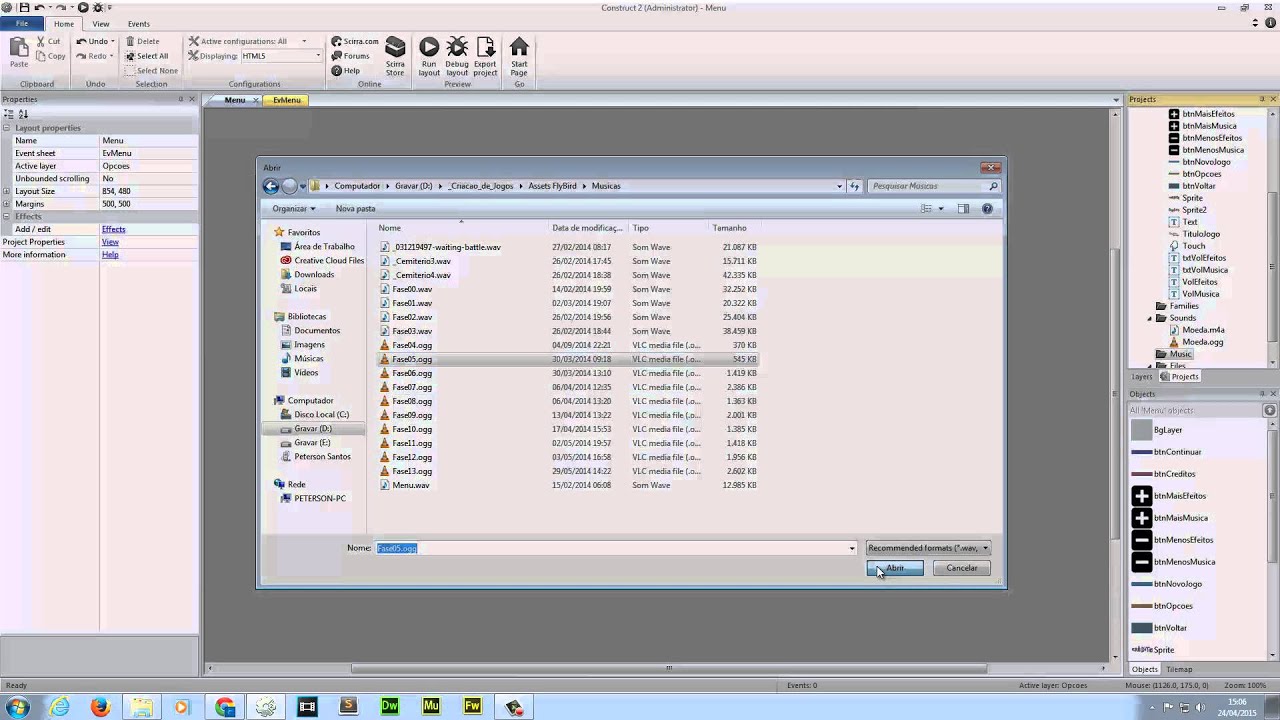Click the Cut toolbar item
The image size is (1280, 720).
tap(48, 41)
